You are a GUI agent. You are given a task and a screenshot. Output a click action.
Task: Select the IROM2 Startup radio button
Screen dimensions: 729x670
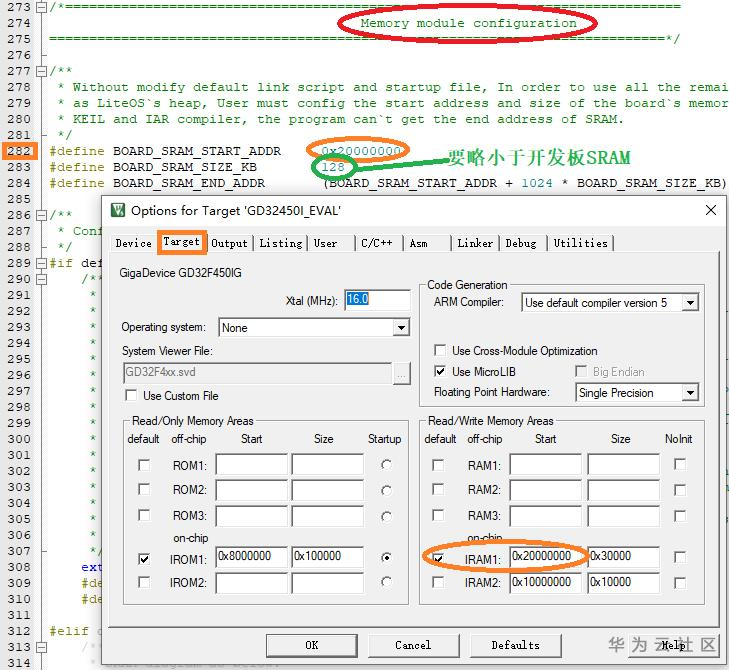click(386, 582)
